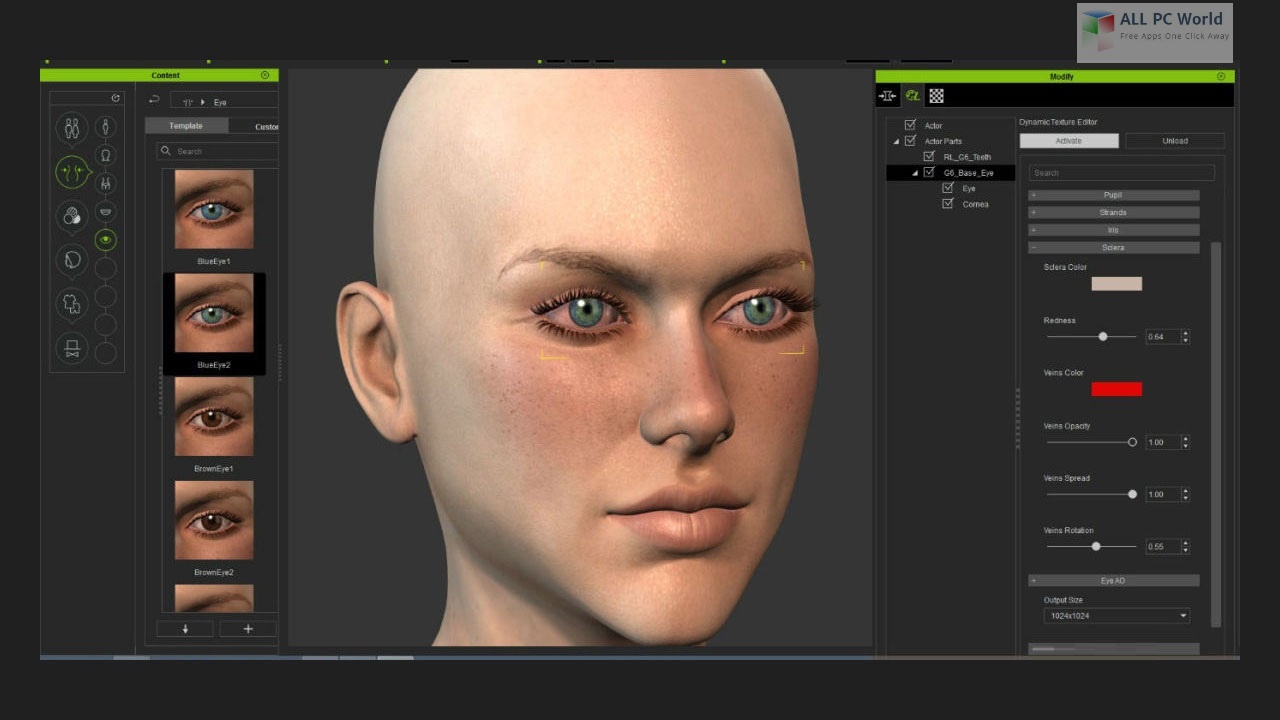
Task: Uncheck the Eye item in the parts tree
Action: (x=947, y=187)
